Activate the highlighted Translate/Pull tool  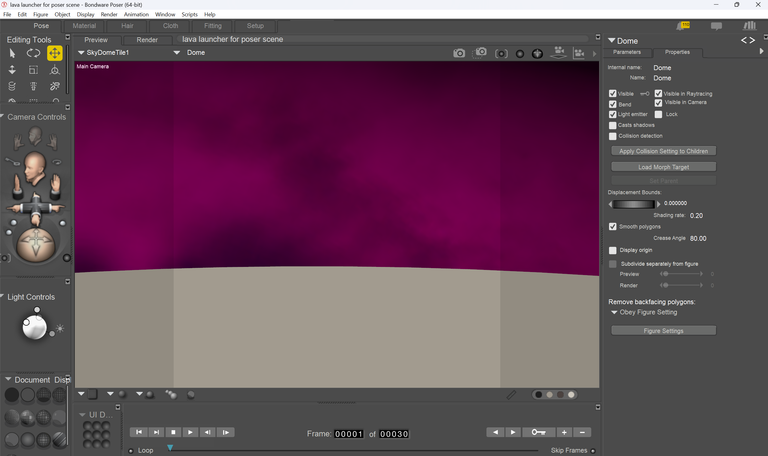click(x=54, y=53)
